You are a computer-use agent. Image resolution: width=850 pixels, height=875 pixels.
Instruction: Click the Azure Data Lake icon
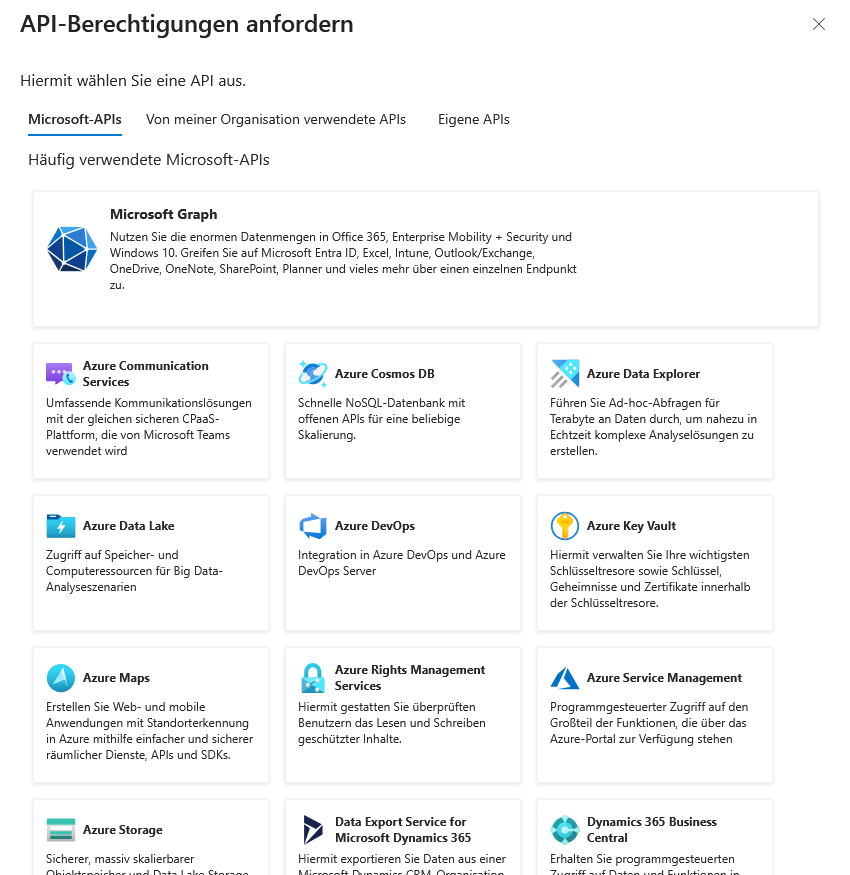(59, 525)
